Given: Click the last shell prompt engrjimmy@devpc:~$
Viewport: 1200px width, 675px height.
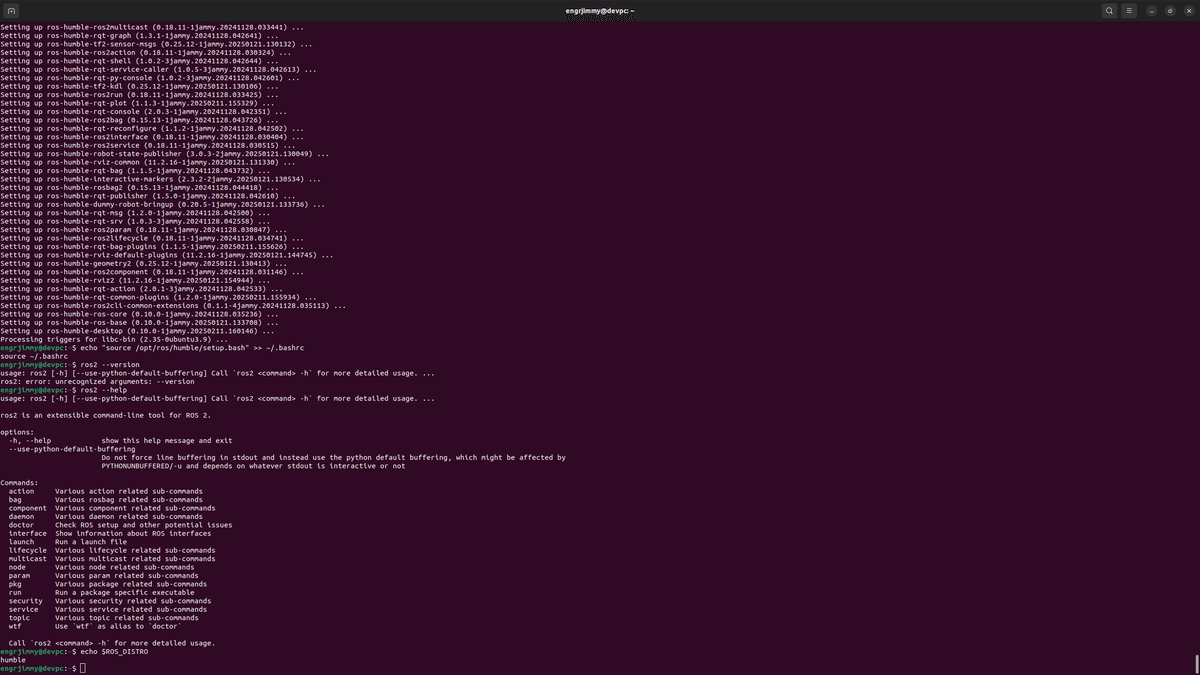Looking at the screenshot, I should click(40, 667).
